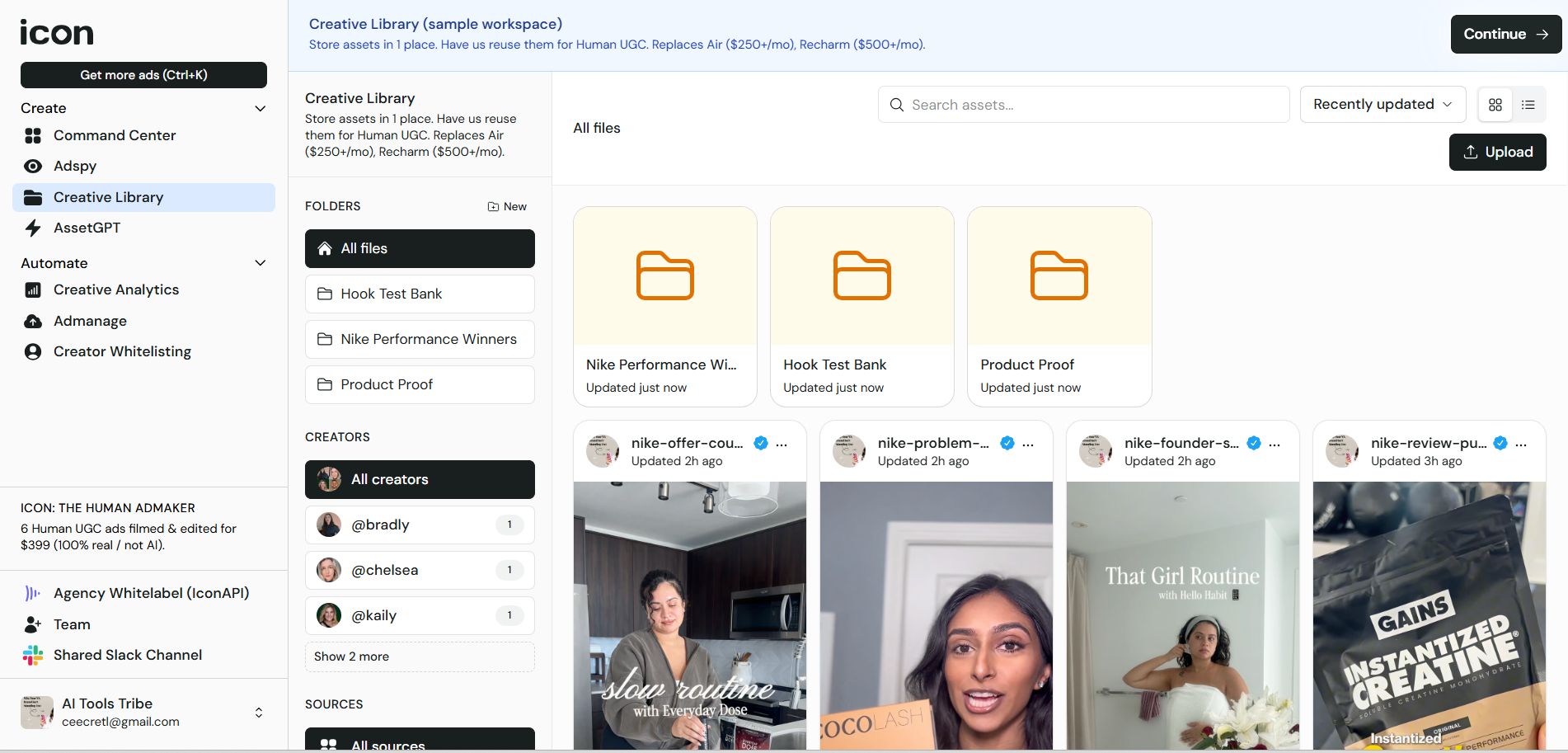The width and height of the screenshot is (1568, 753).
Task: Open the Cocolash video thumbnail
Action: pos(937,615)
